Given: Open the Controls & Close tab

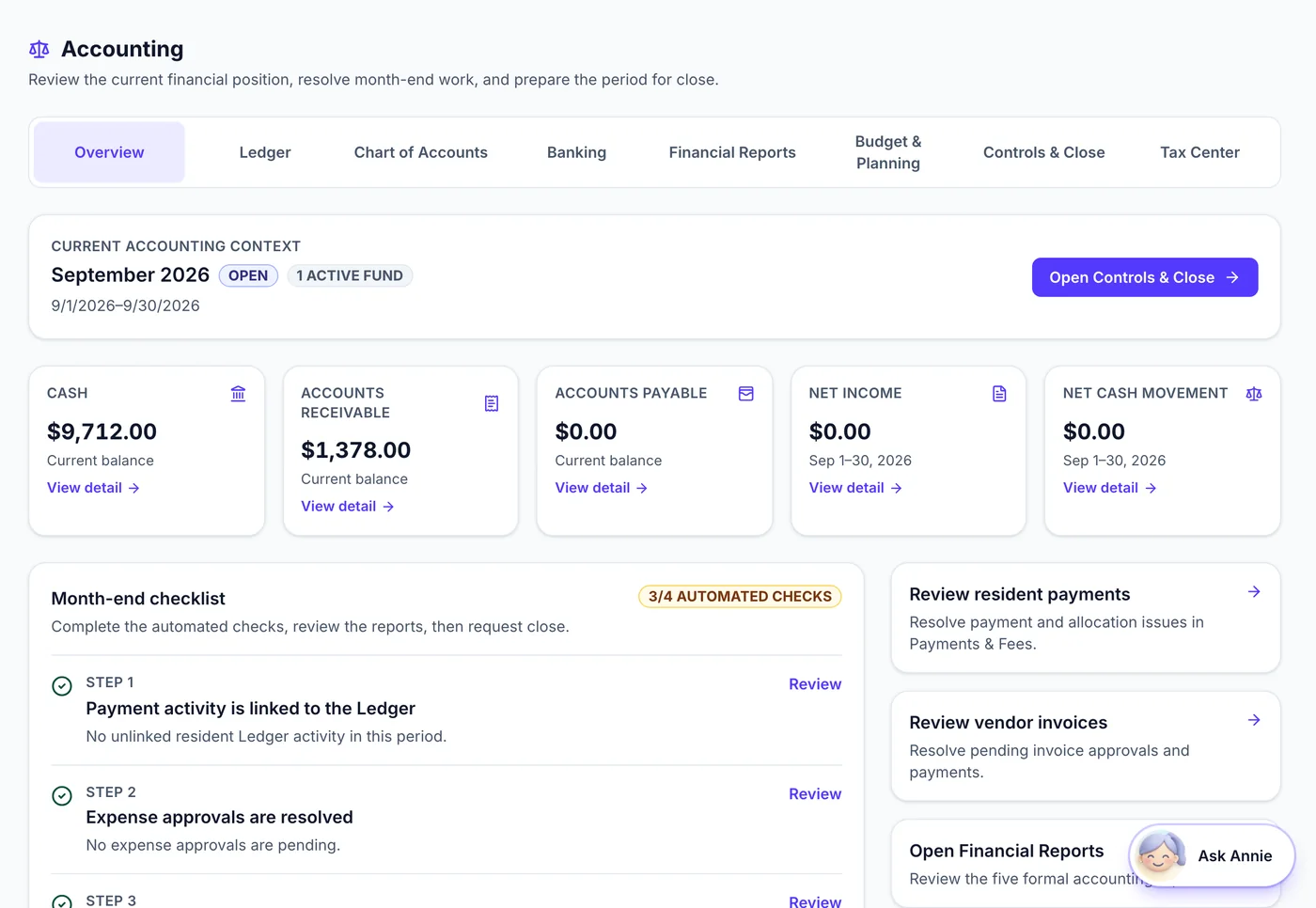Looking at the screenshot, I should click(x=1043, y=152).
